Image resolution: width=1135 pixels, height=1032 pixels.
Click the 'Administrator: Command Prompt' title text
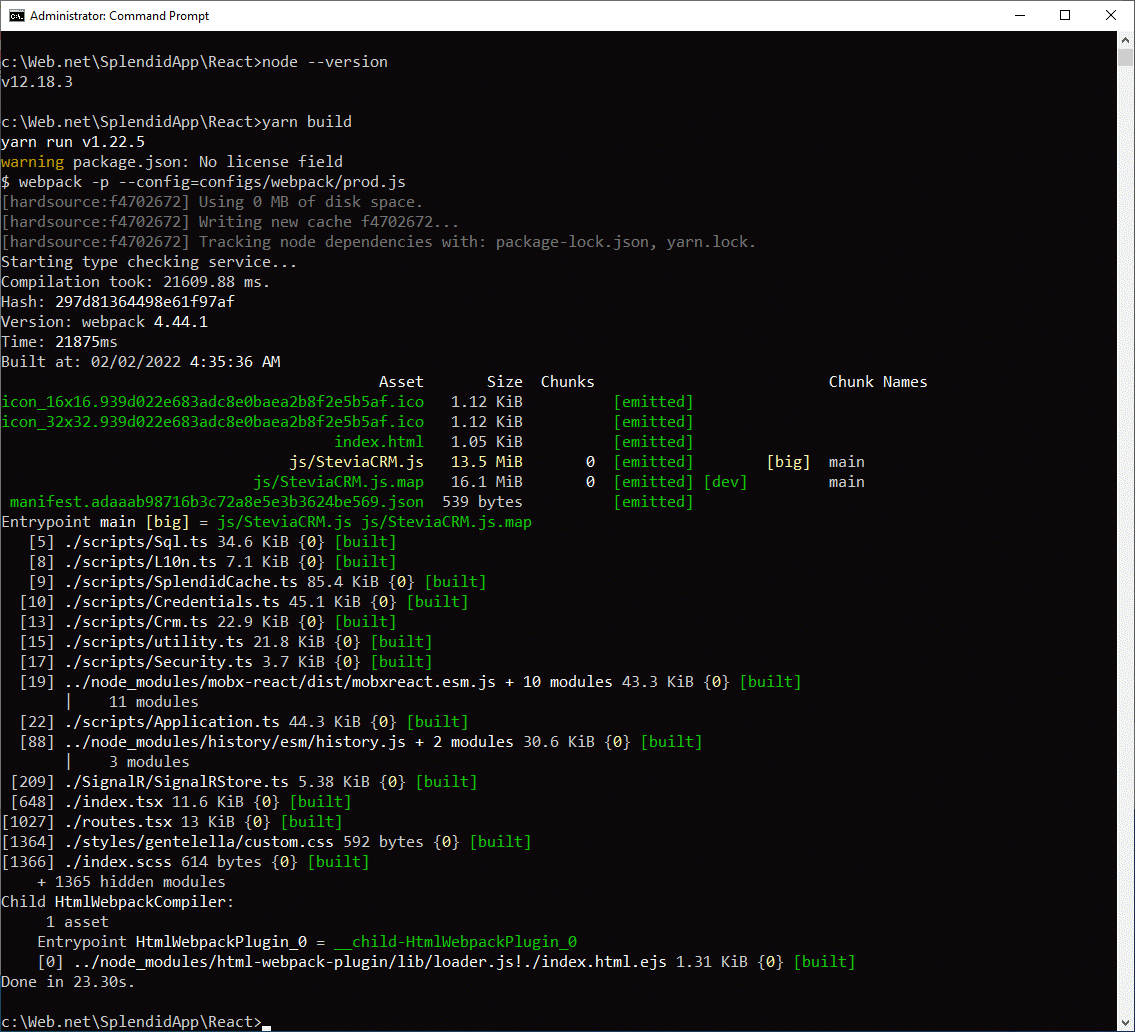[120, 16]
